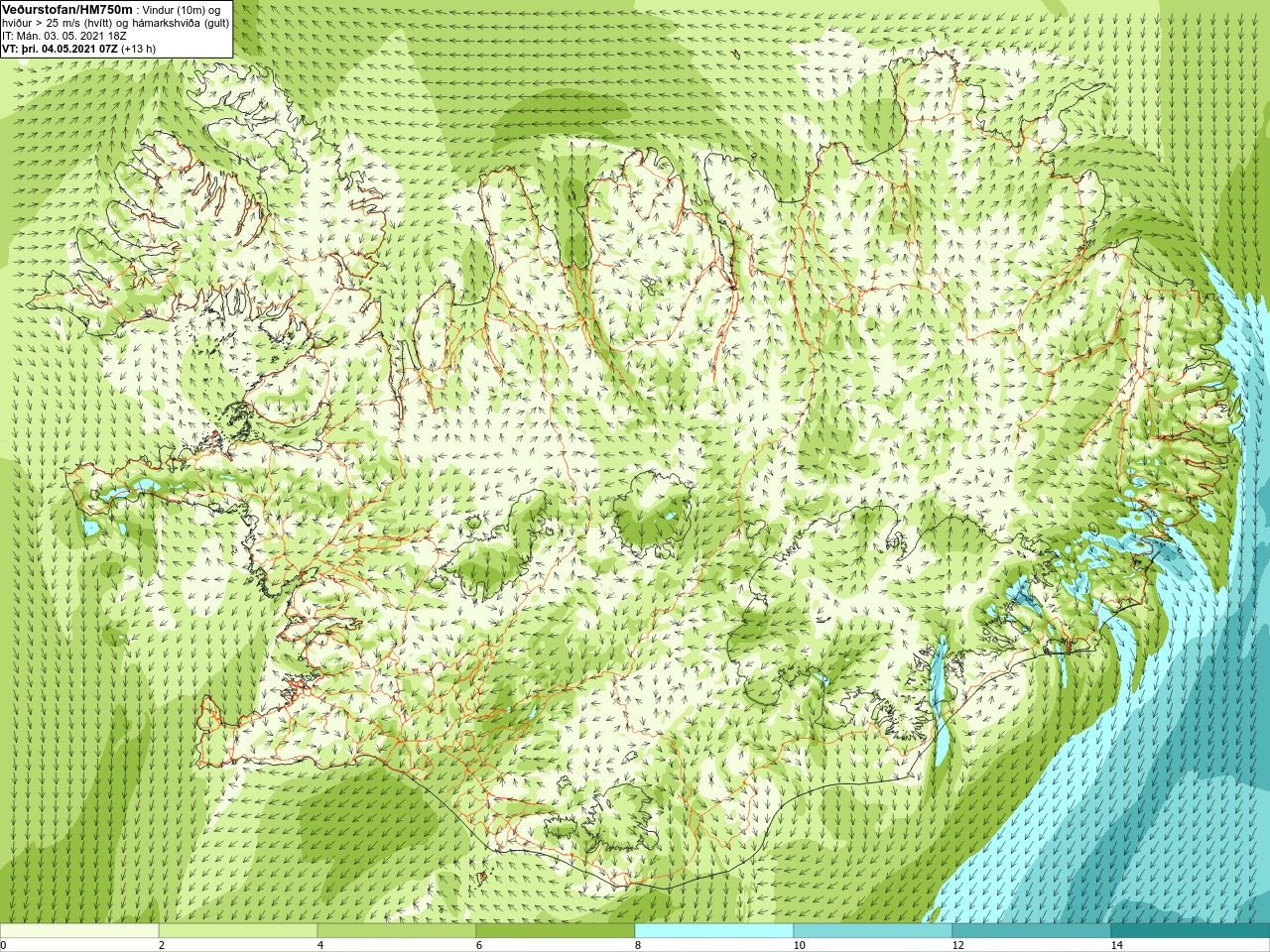Click the legend scale label "8"
Image resolution: width=1270 pixels, height=952 pixels.
(639, 945)
